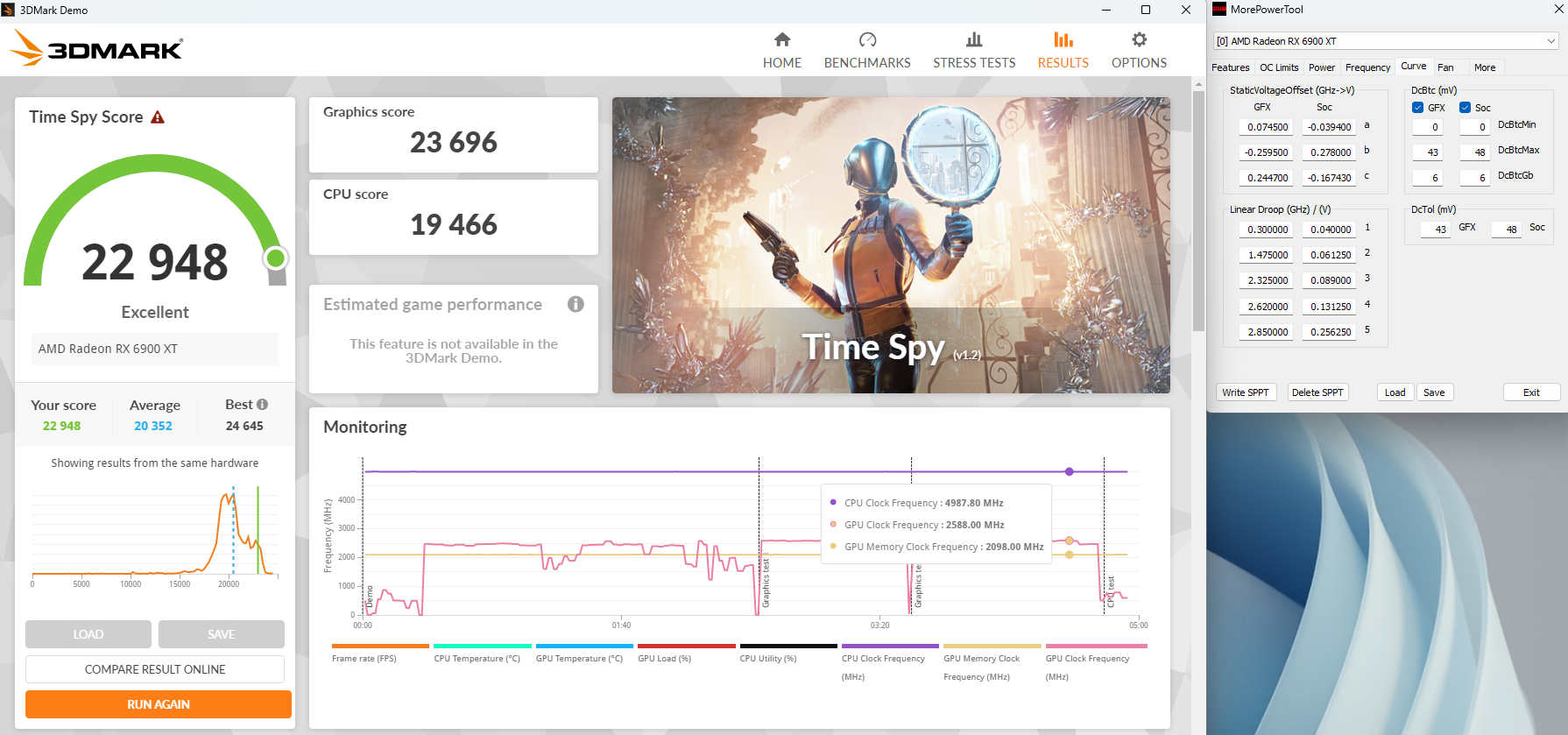Click the Write SPPT button
1568x735 pixels.
click(x=1245, y=392)
